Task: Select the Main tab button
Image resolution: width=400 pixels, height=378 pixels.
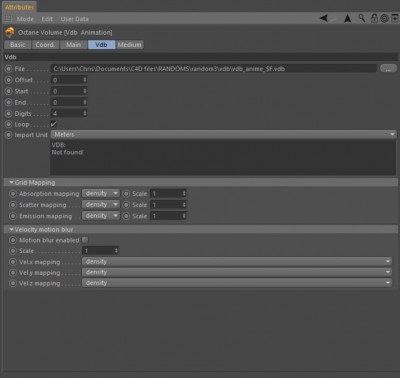Action: pos(73,45)
